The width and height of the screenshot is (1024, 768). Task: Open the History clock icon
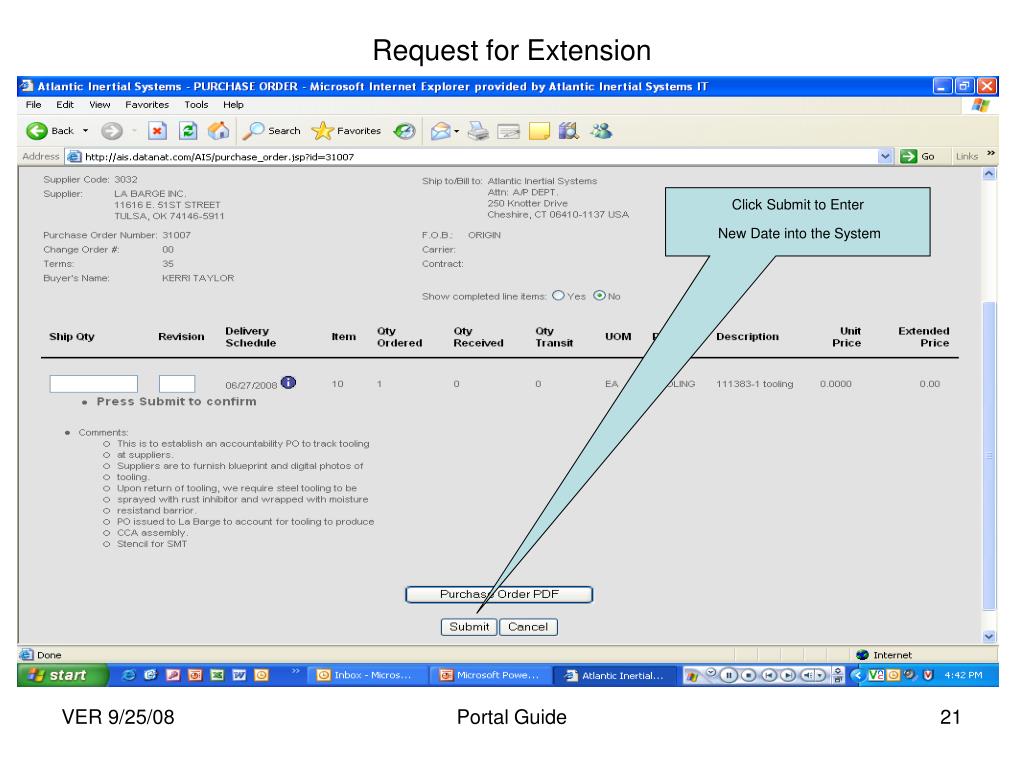coord(404,131)
